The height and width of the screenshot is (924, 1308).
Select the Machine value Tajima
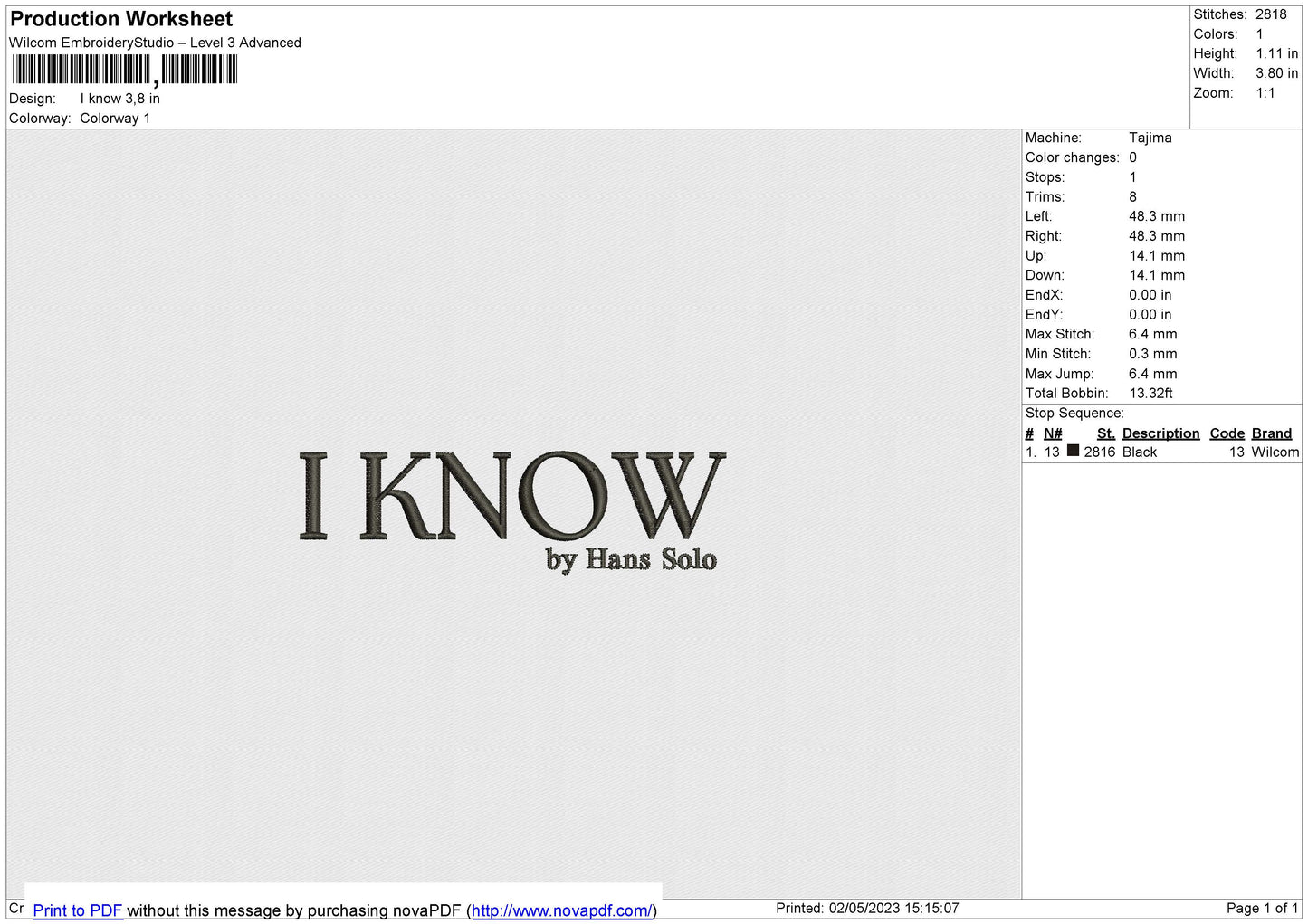[x=1150, y=138]
